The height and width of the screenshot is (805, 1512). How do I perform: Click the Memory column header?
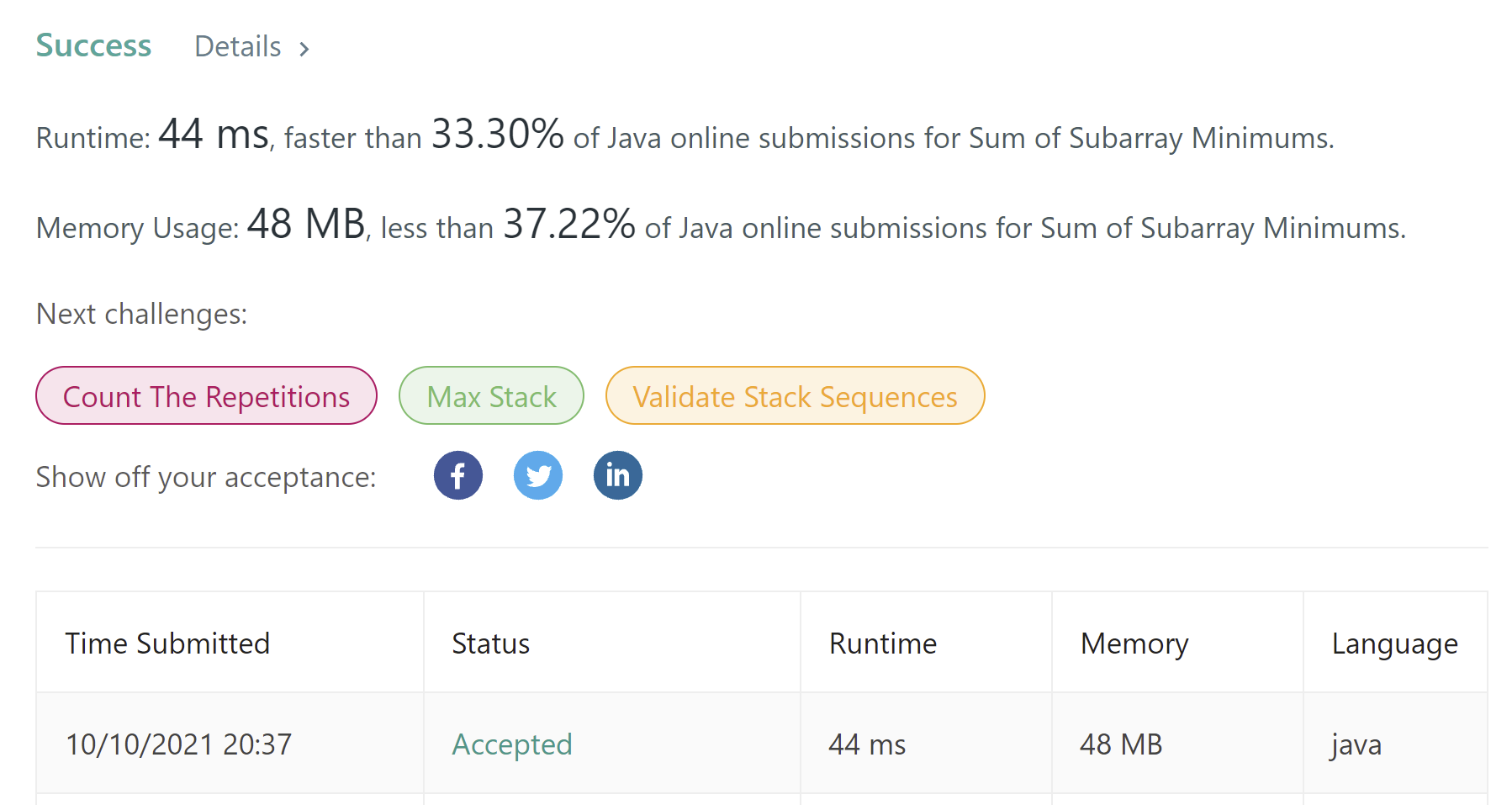(1134, 643)
